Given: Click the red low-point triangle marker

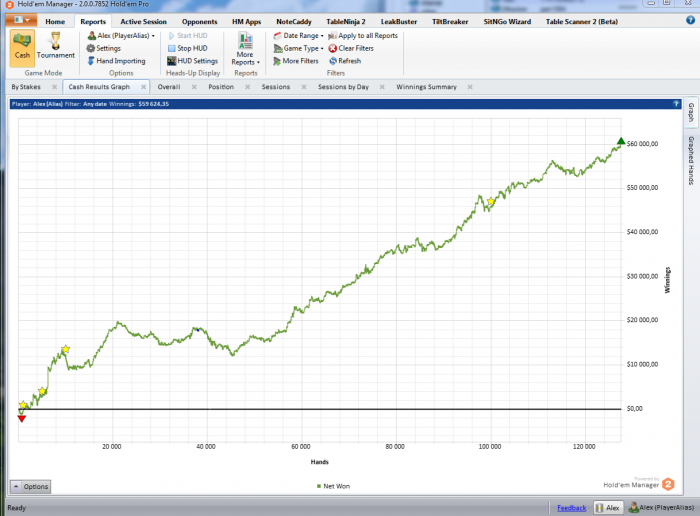Looking at the screenshot, I should (21, 419).
